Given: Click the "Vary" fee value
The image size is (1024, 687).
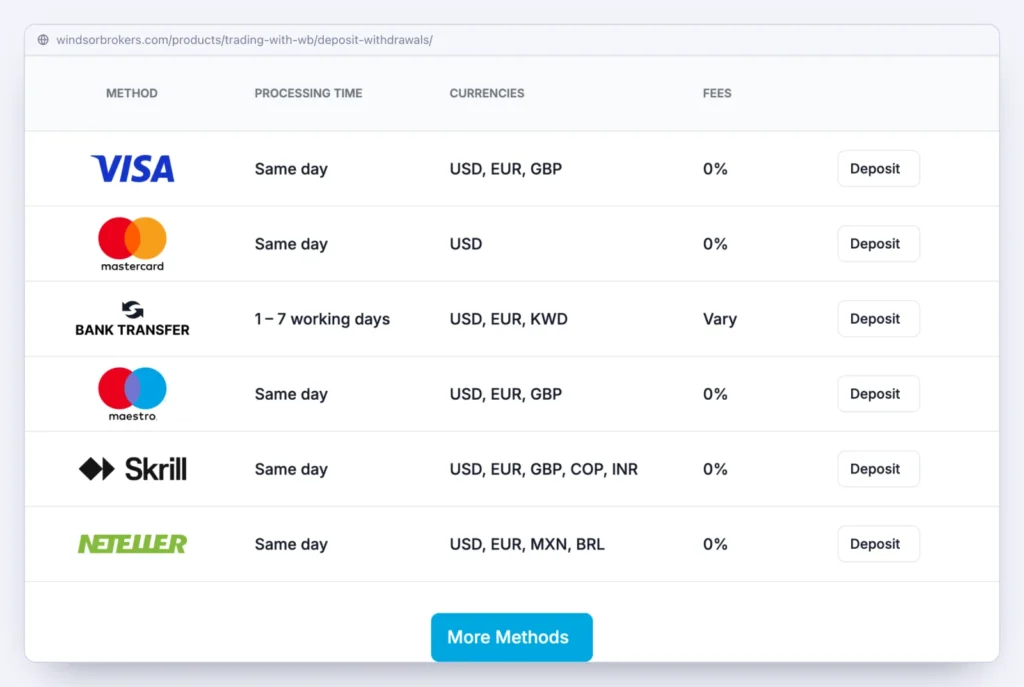Looking at the screenshot, I should coord(720,319).
